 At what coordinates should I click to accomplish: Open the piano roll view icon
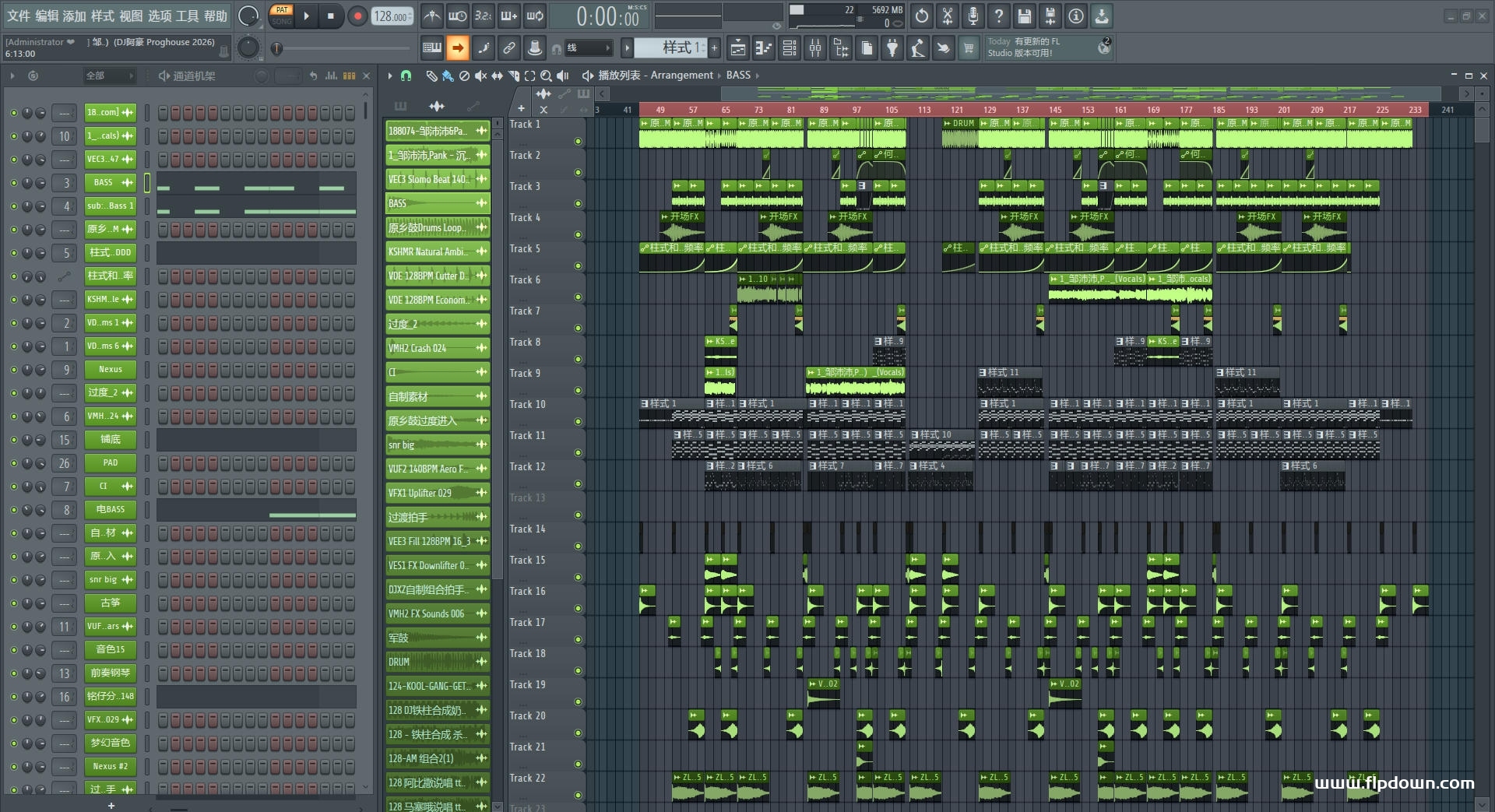click(764, 48)
